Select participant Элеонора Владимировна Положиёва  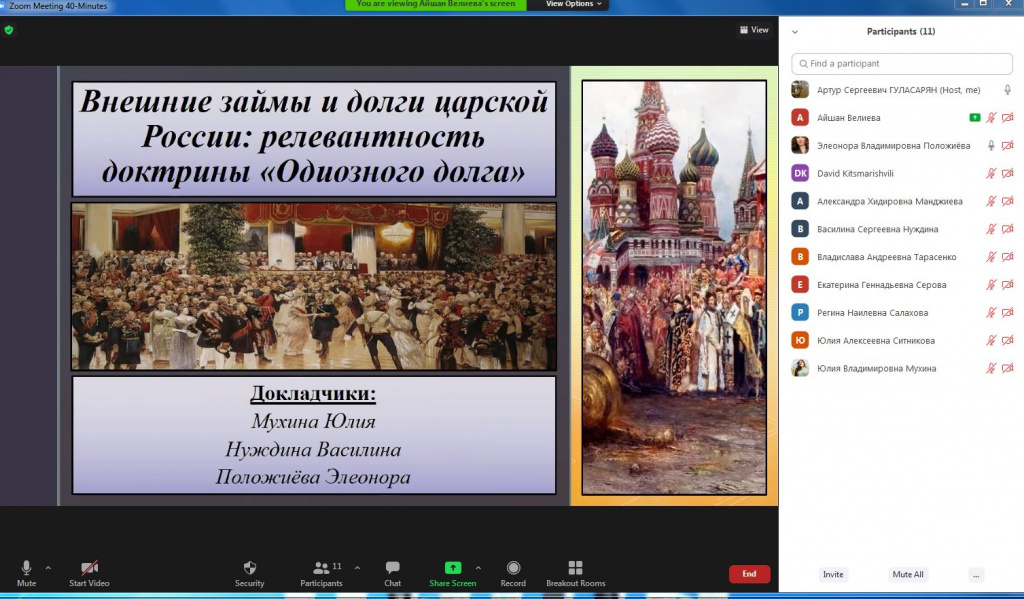pos(893,146)
